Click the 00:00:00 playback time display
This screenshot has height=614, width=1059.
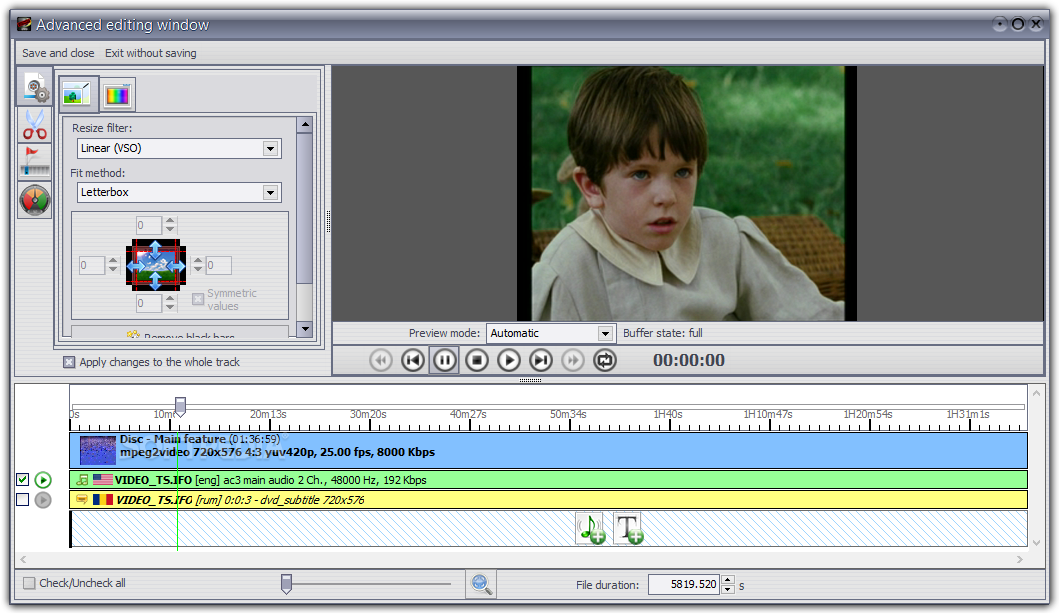point(688,360)
